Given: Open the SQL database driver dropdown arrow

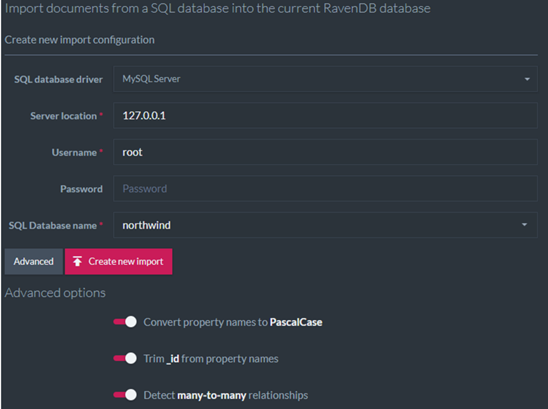Looking at the screenshot, I should click(x=527, y=79).
